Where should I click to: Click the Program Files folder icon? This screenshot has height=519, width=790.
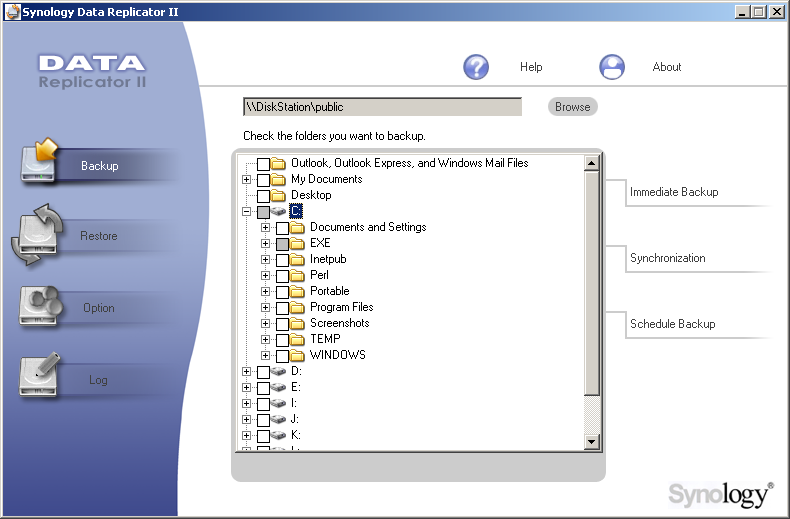click(297, 307)
